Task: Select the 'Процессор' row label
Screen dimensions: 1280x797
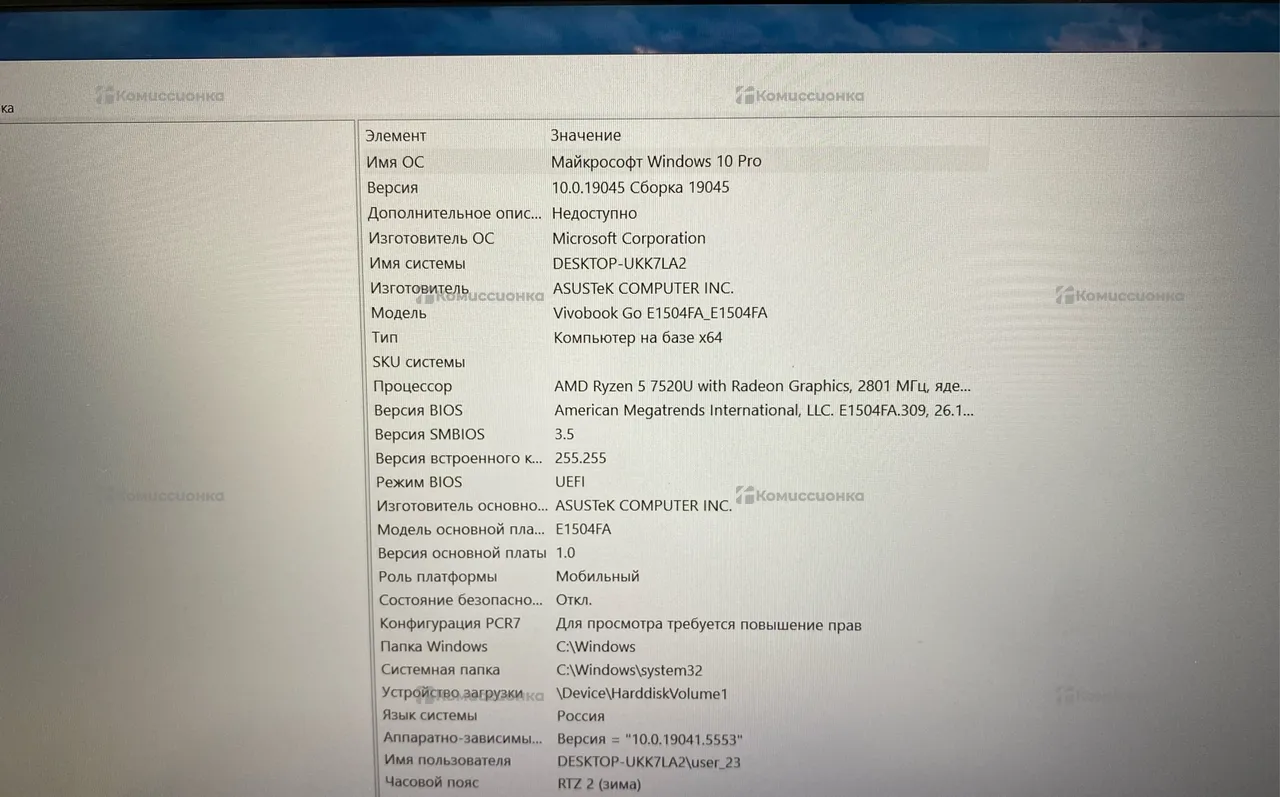Action: click(x=412, y=386)
